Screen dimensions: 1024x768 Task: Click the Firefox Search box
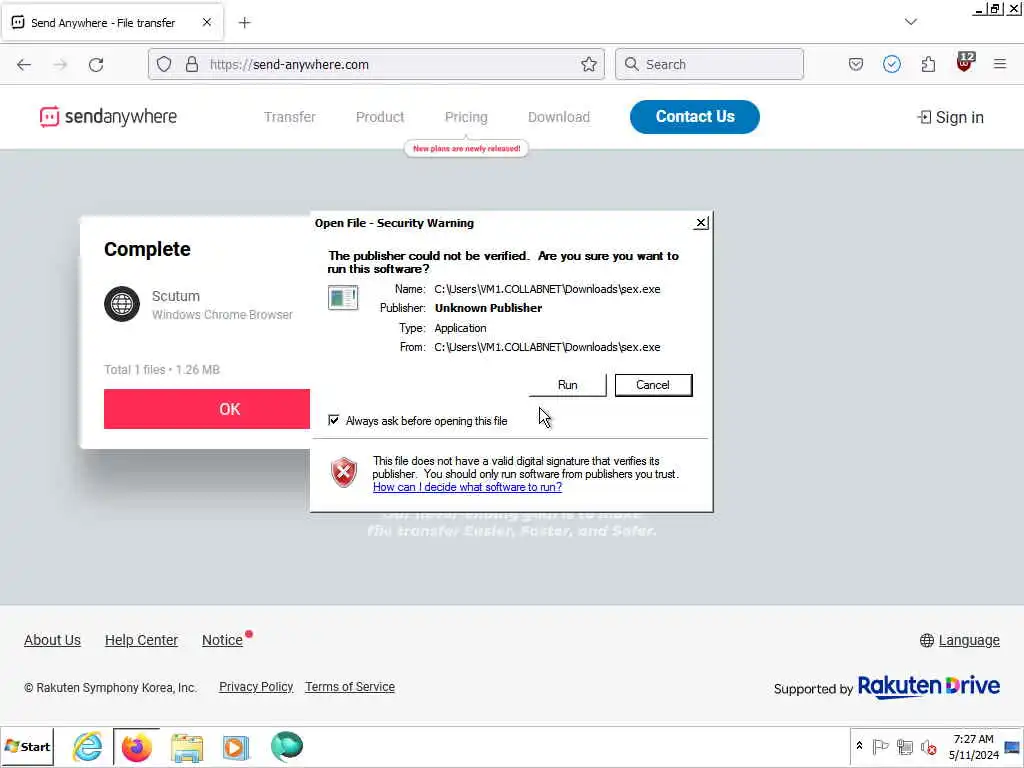(x=709, y=64)
